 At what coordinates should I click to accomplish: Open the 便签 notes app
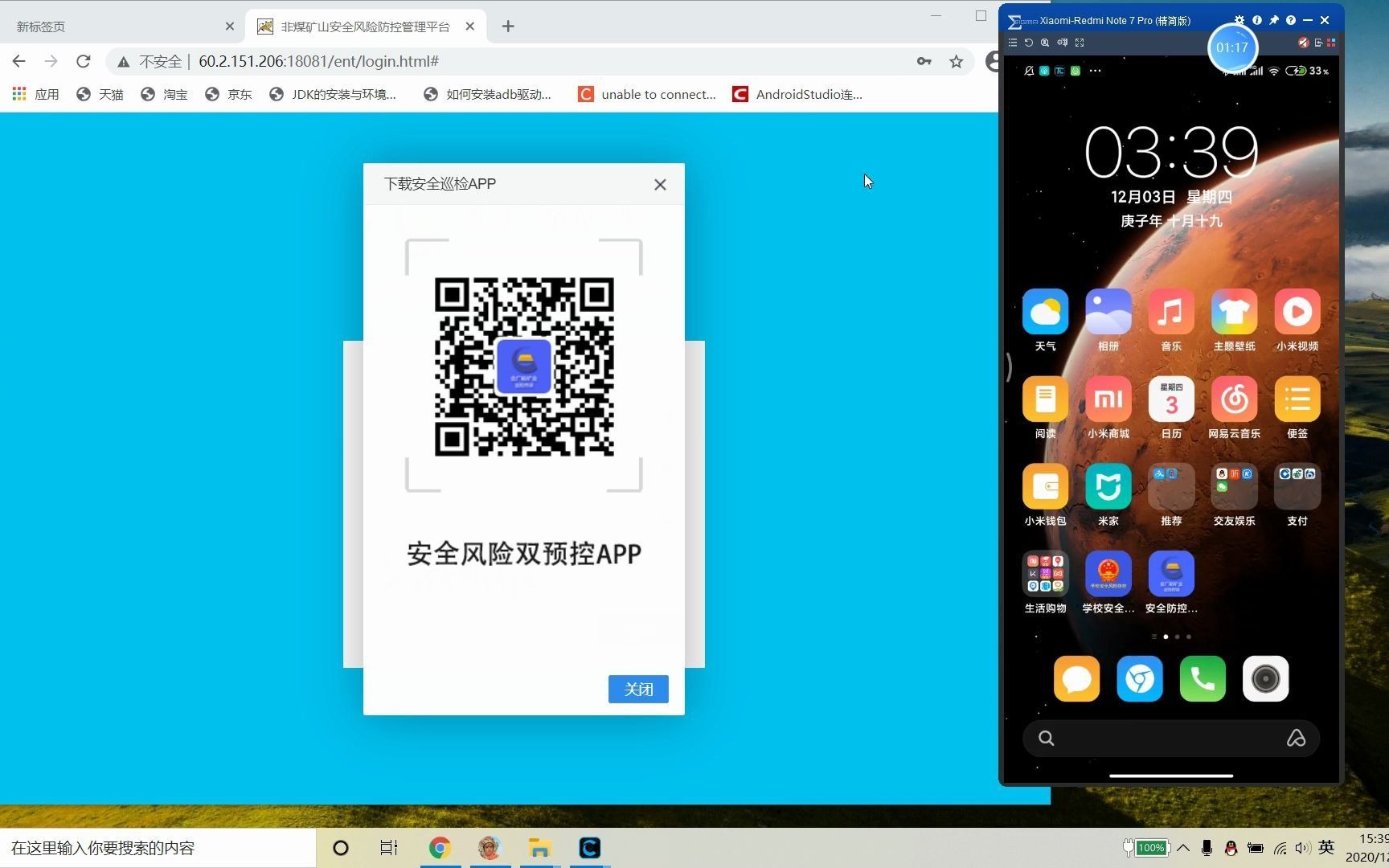(x=1297, y=399)
